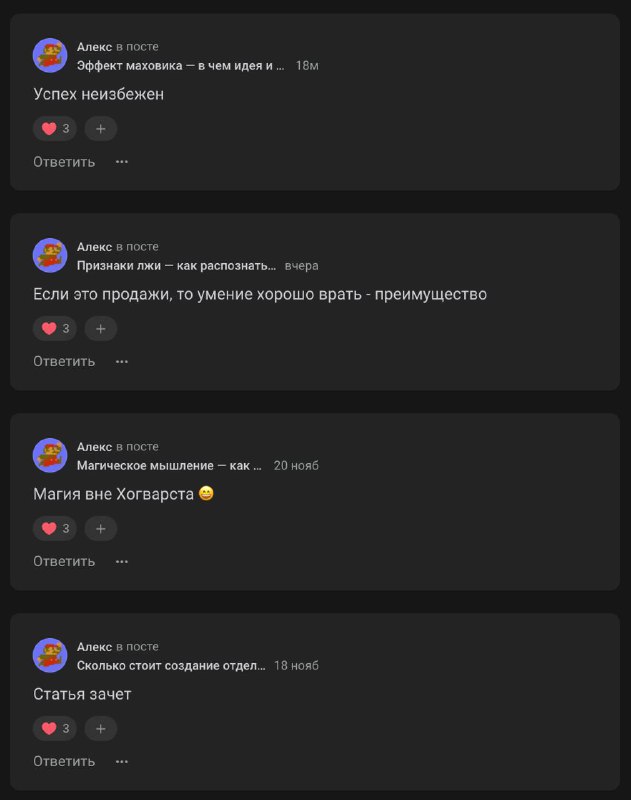This screenshot has height=800, width=631.
Task: Click the plus reaction icon under the продажи comment
Action: [x=100, y=328]
